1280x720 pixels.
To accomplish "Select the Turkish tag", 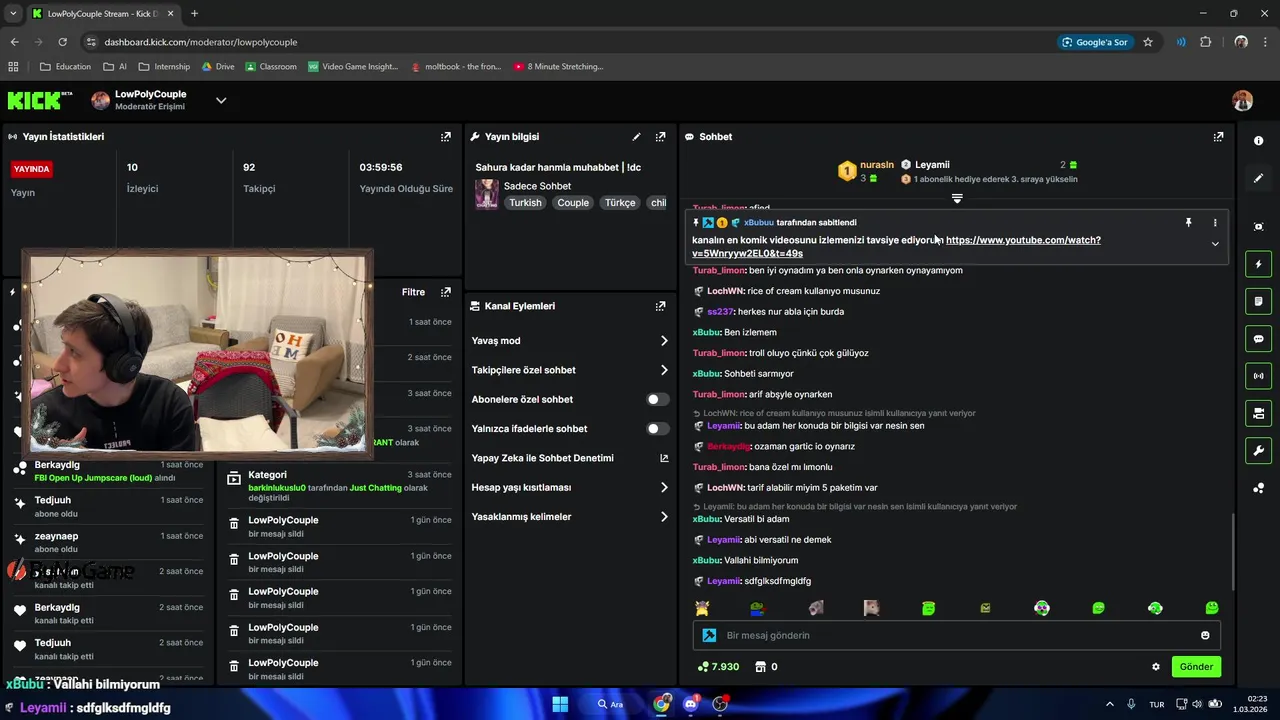I will point(525,202).
